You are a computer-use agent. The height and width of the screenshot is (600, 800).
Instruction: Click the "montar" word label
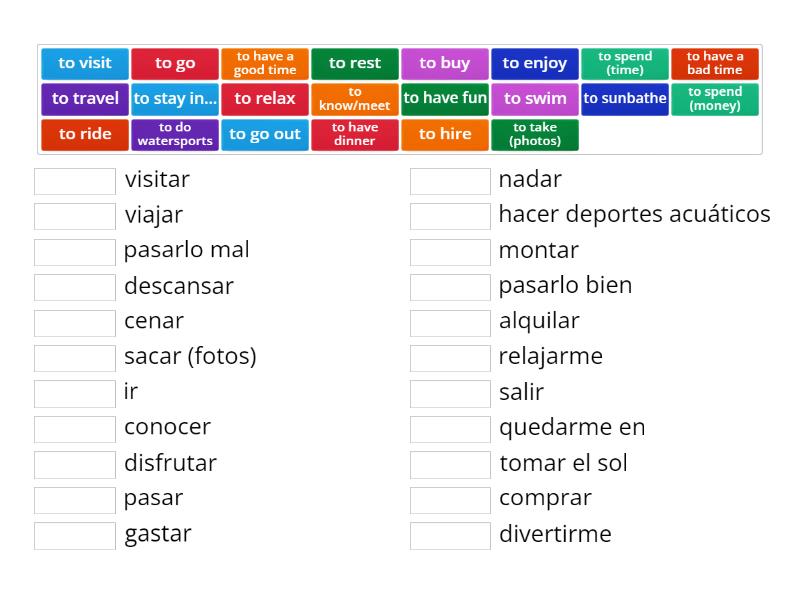click(x=538, y=251)
